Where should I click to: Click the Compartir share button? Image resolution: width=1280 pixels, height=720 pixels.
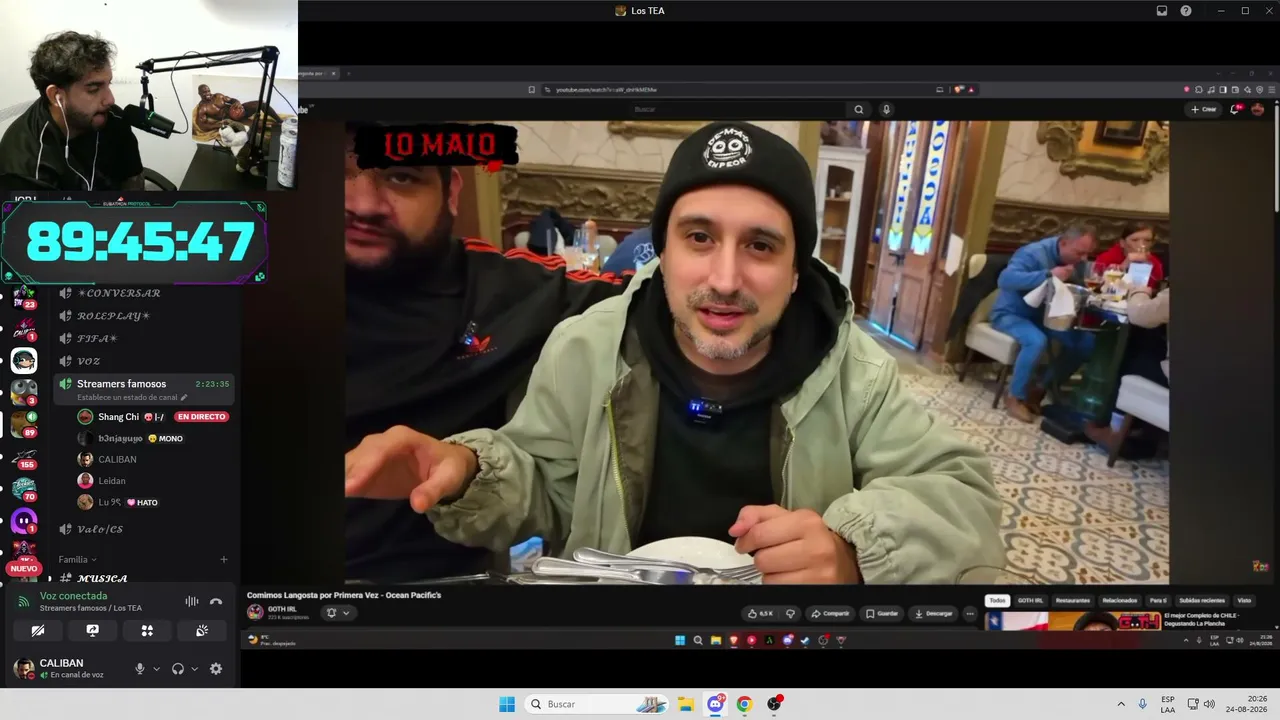(830, 613)
